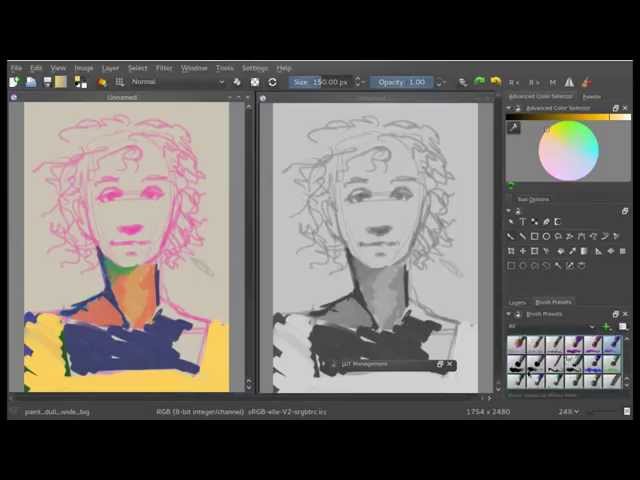
Task: Click the brush Size slider
Action: click(321, 82)
